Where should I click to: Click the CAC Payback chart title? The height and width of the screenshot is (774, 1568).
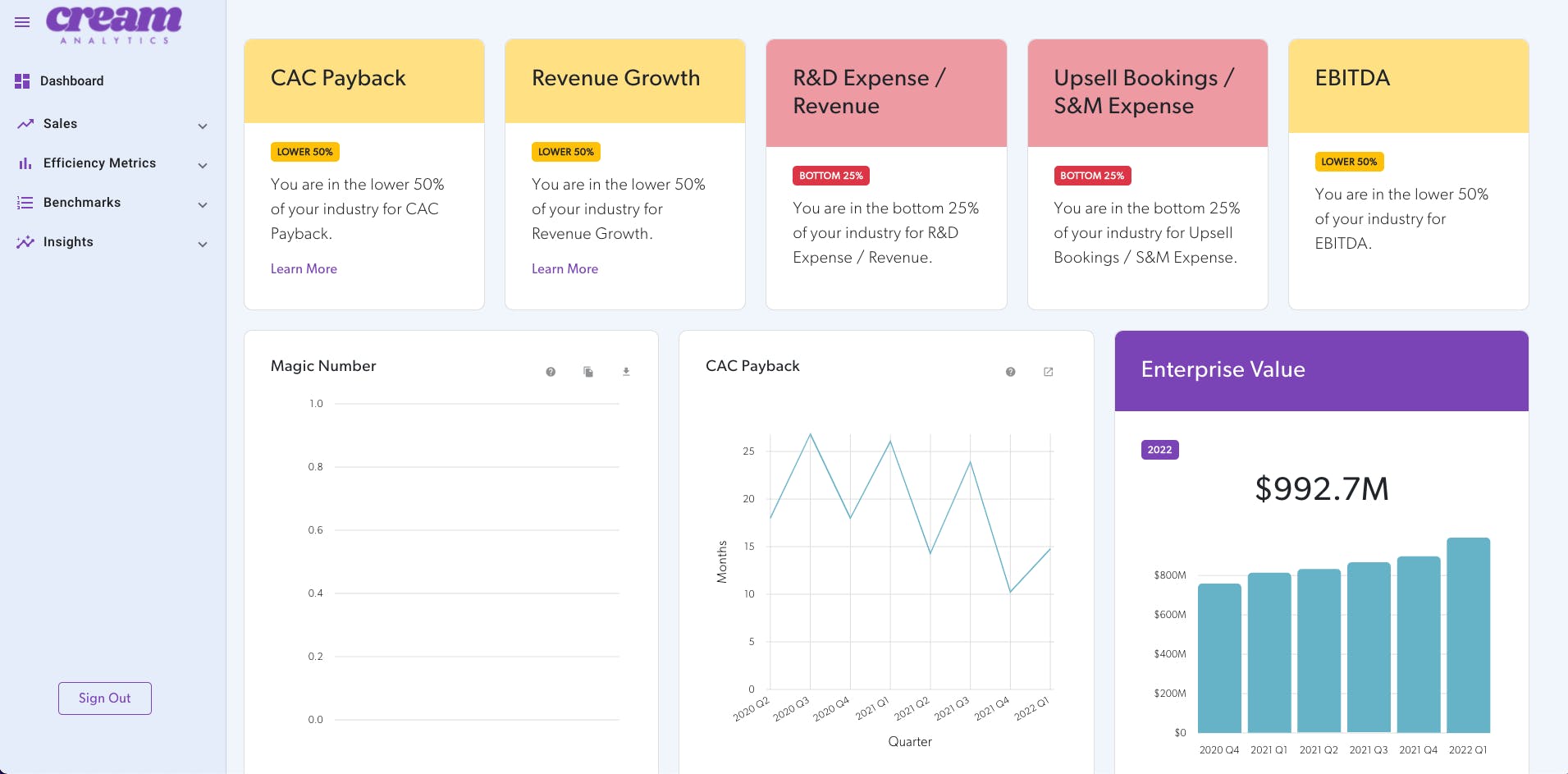pyautogui.click(x=752, y=366)
